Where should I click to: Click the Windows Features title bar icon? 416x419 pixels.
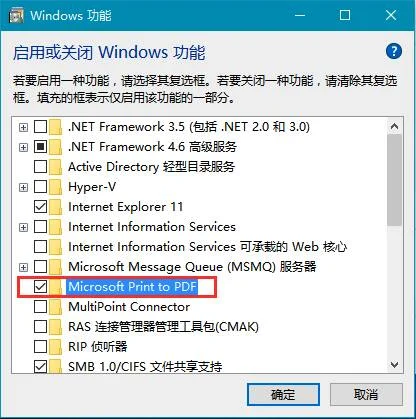click(x=16, y=15)
